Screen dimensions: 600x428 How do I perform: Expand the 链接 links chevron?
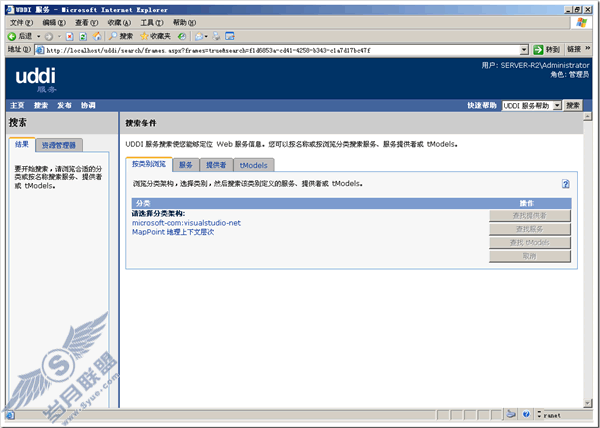(589, 48)
